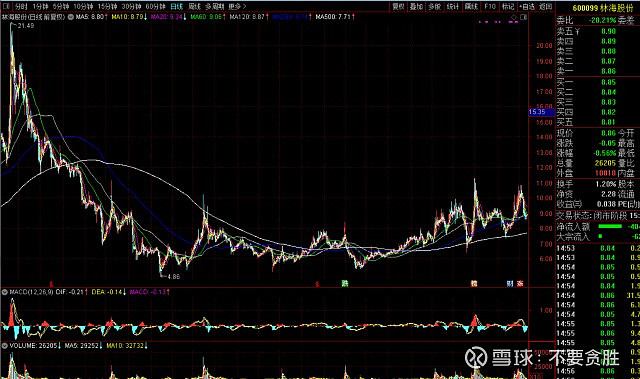Click the diamond icon above the chart

pyautogui.click(x=514, y=17)
